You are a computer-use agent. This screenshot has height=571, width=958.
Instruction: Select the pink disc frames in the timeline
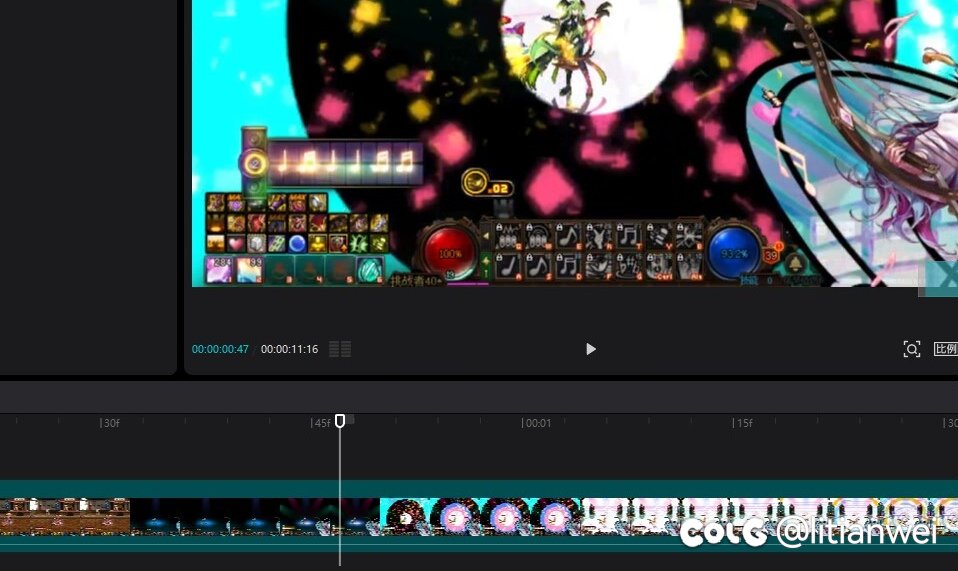point(480,517)
